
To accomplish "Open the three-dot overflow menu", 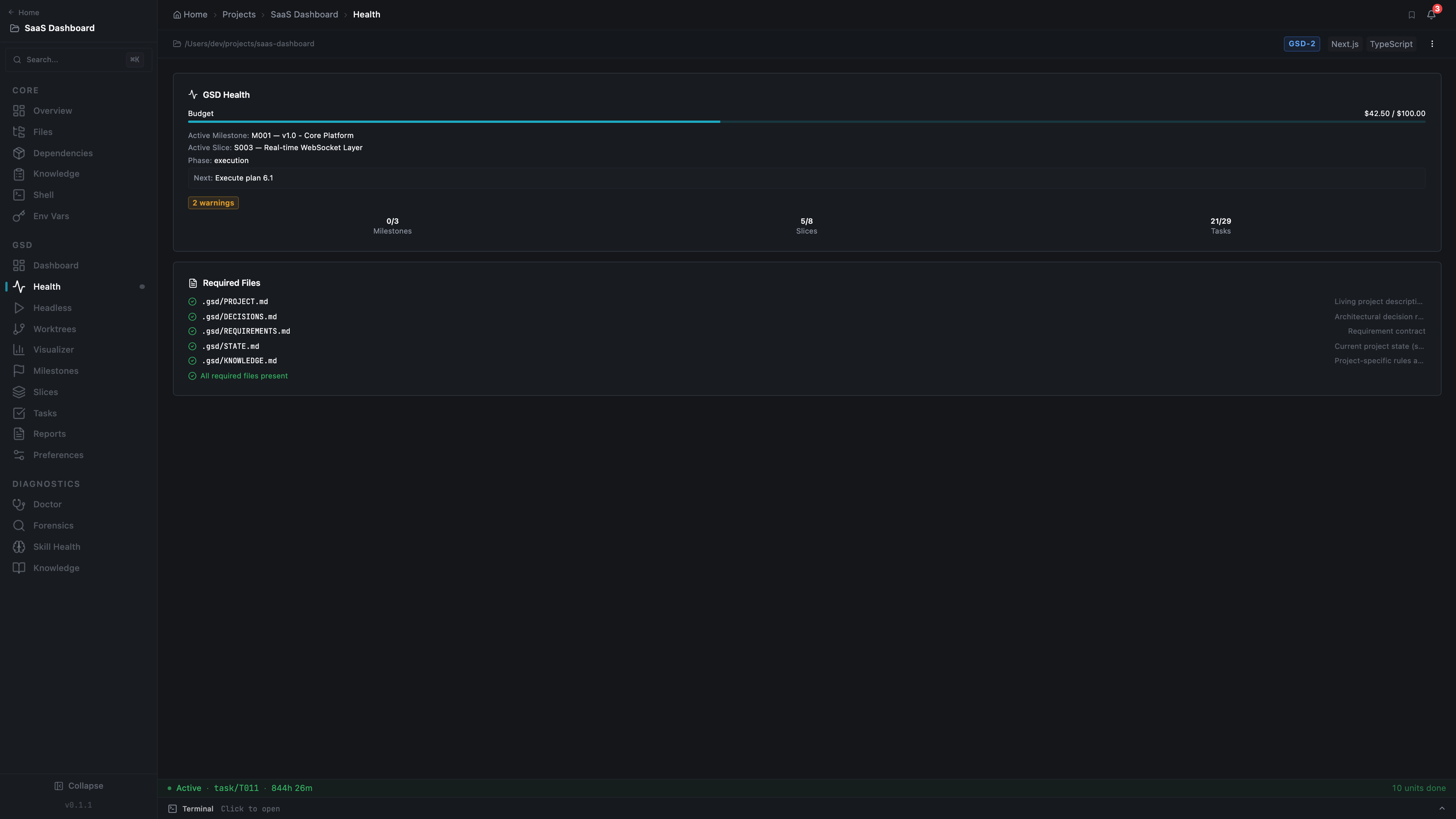I will point(1432,44).
